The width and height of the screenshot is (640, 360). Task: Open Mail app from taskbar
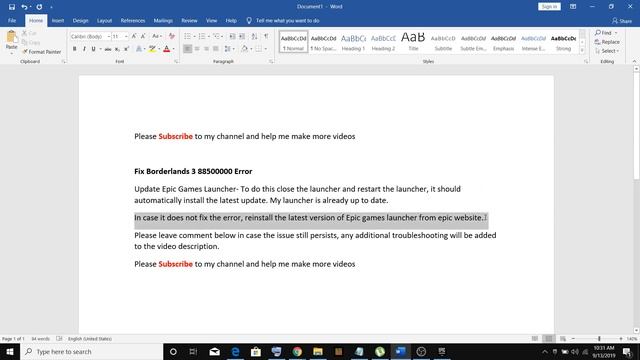[215, 351]
